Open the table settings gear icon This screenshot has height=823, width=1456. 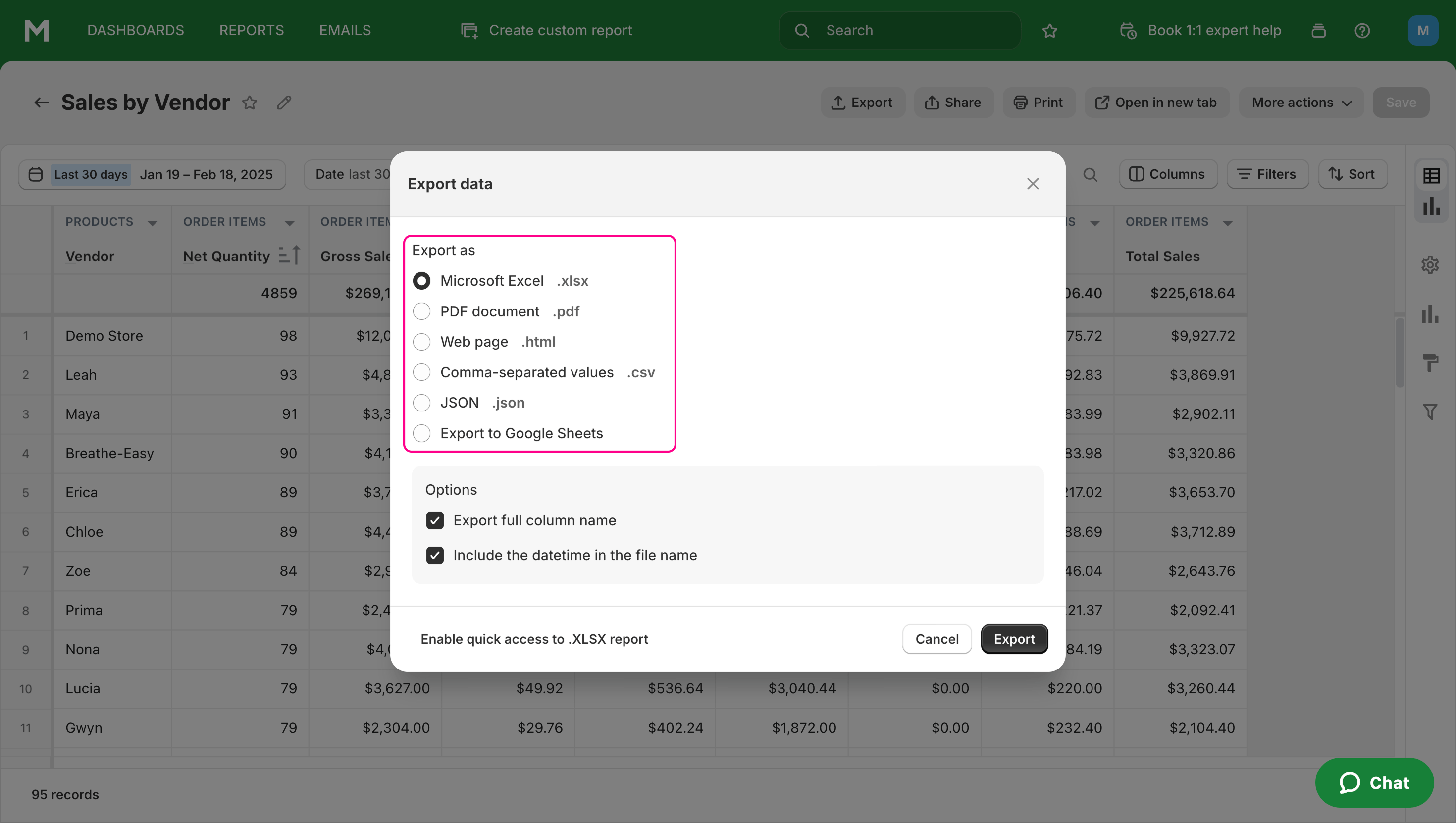pos(1431,264)
